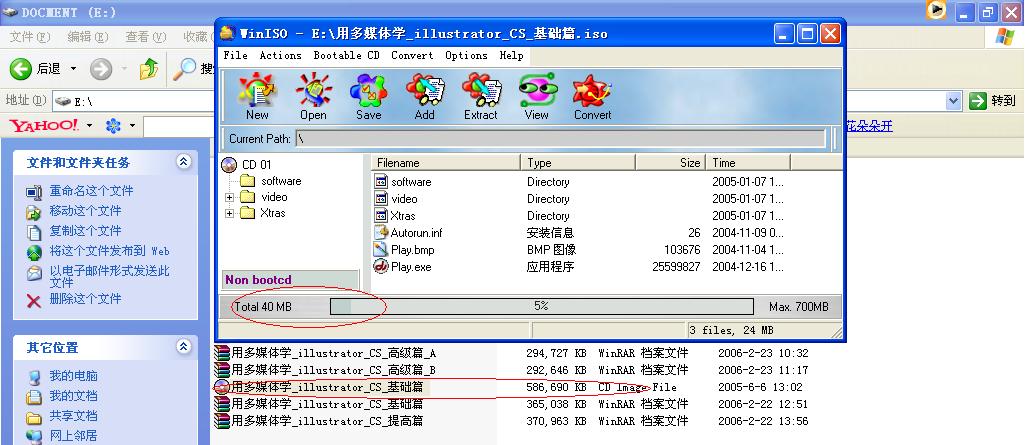Select the Autorun.inf file icon
This screenshot has width=1028, height=445.
tap(381, 232)
